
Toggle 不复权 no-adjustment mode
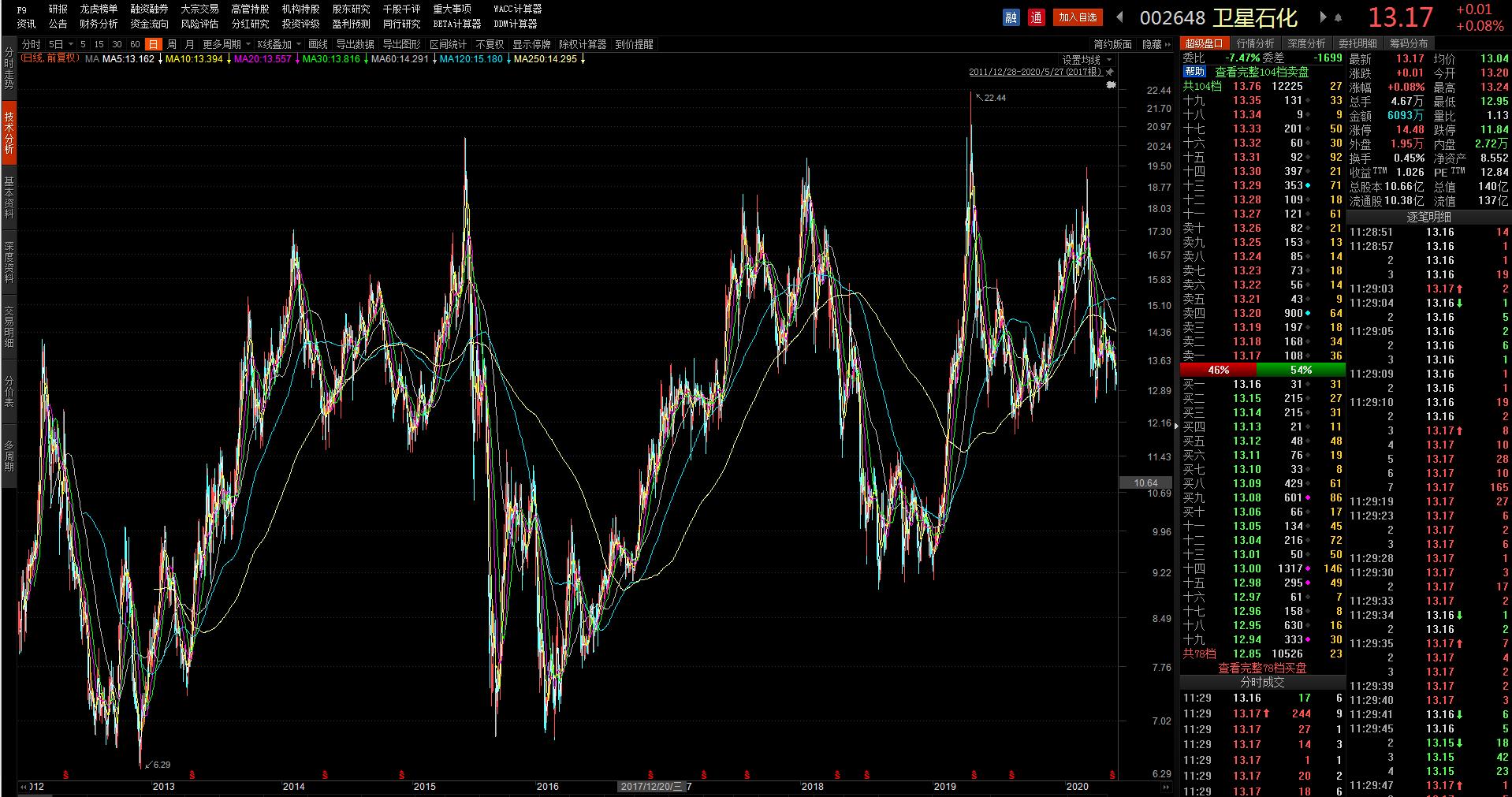(490, 44)
